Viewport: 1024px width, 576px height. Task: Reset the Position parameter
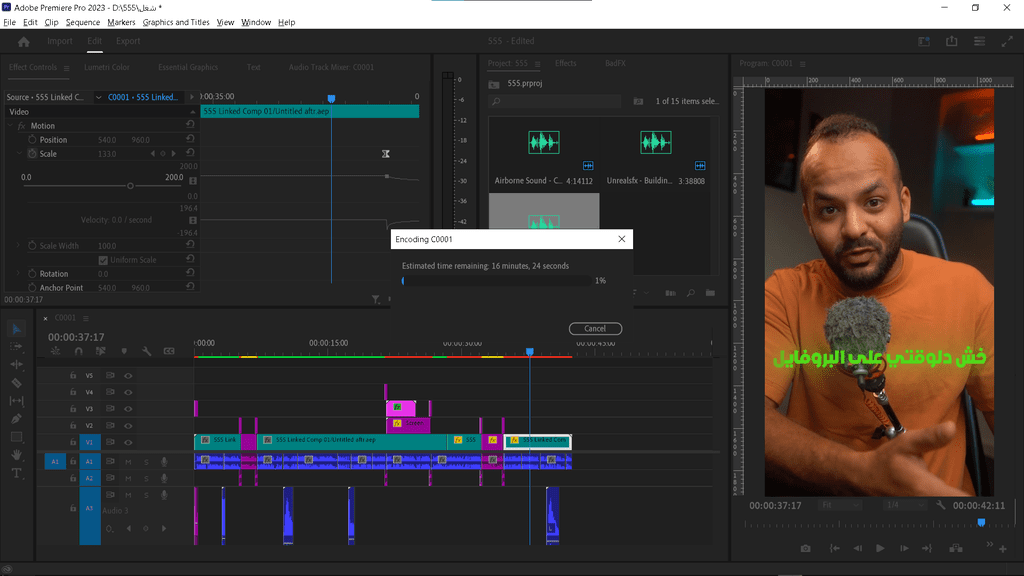190,139
